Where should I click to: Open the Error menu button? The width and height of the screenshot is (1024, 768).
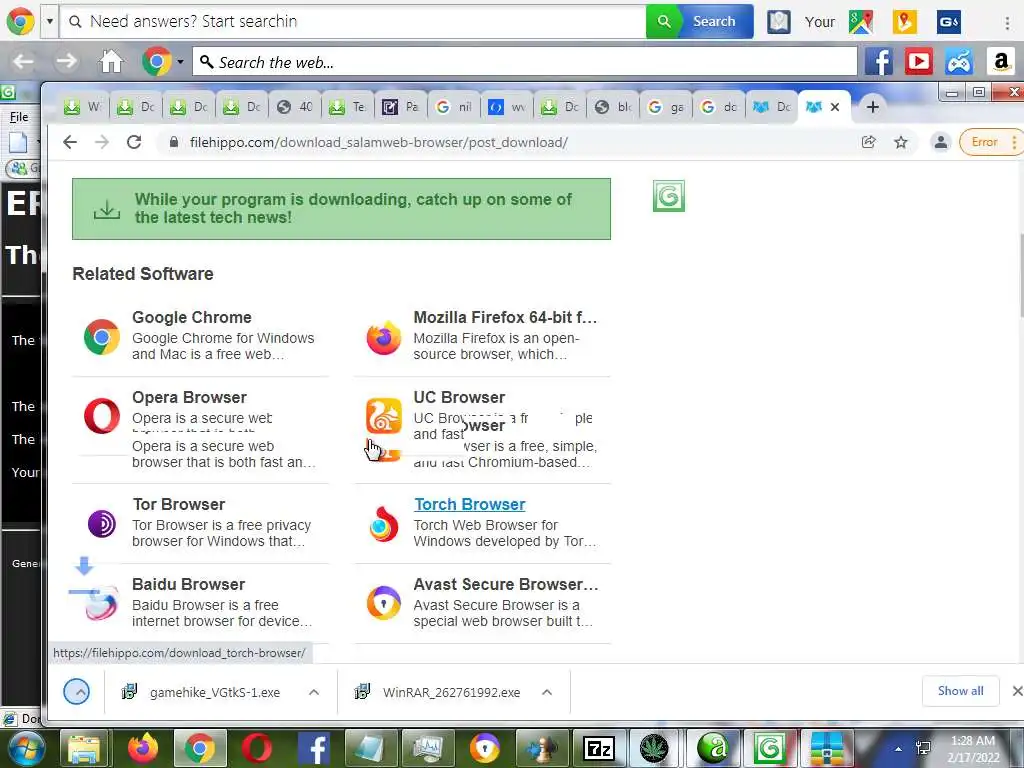990,142
